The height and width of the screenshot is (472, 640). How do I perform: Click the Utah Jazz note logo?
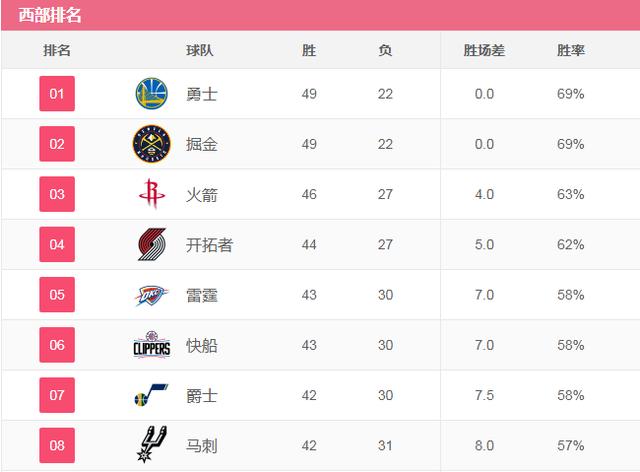tap(151, 395)
